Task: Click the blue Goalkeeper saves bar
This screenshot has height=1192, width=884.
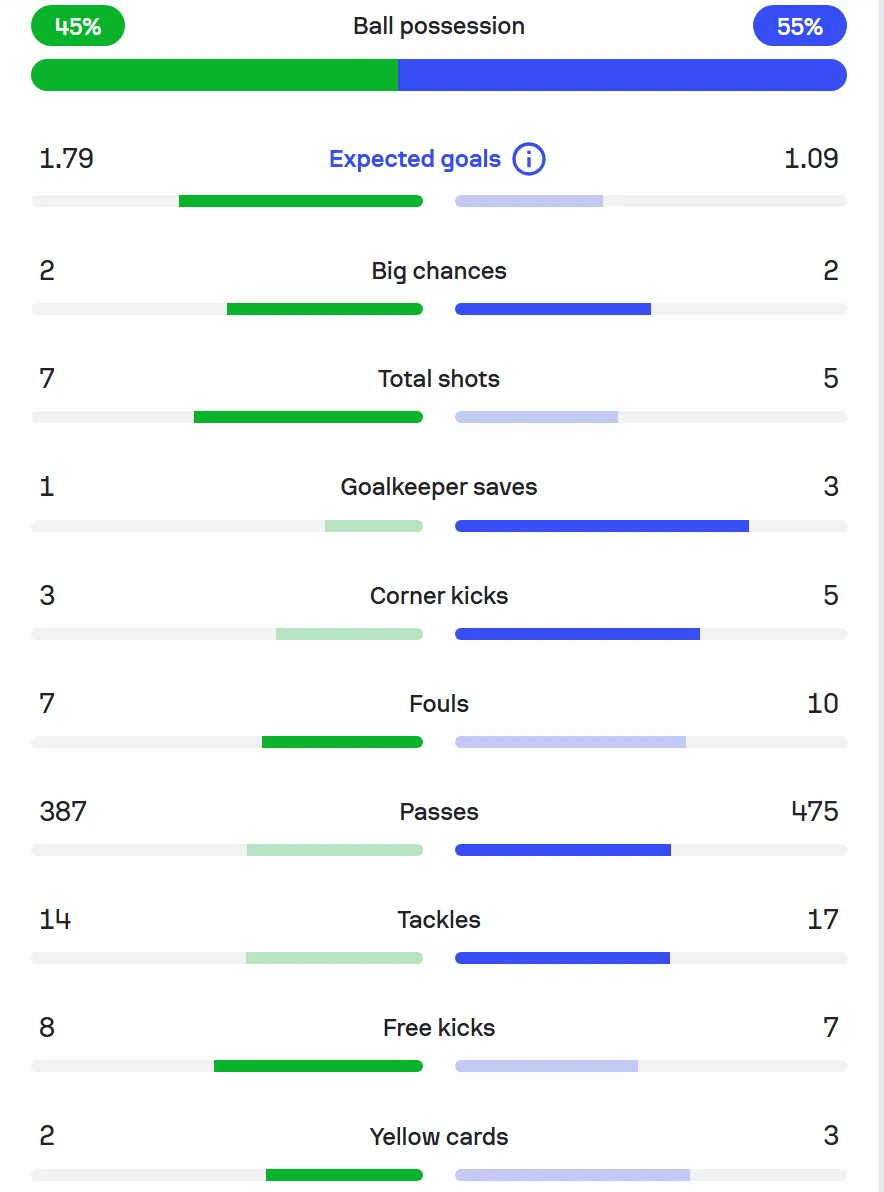Action: (x=602, y=526)
